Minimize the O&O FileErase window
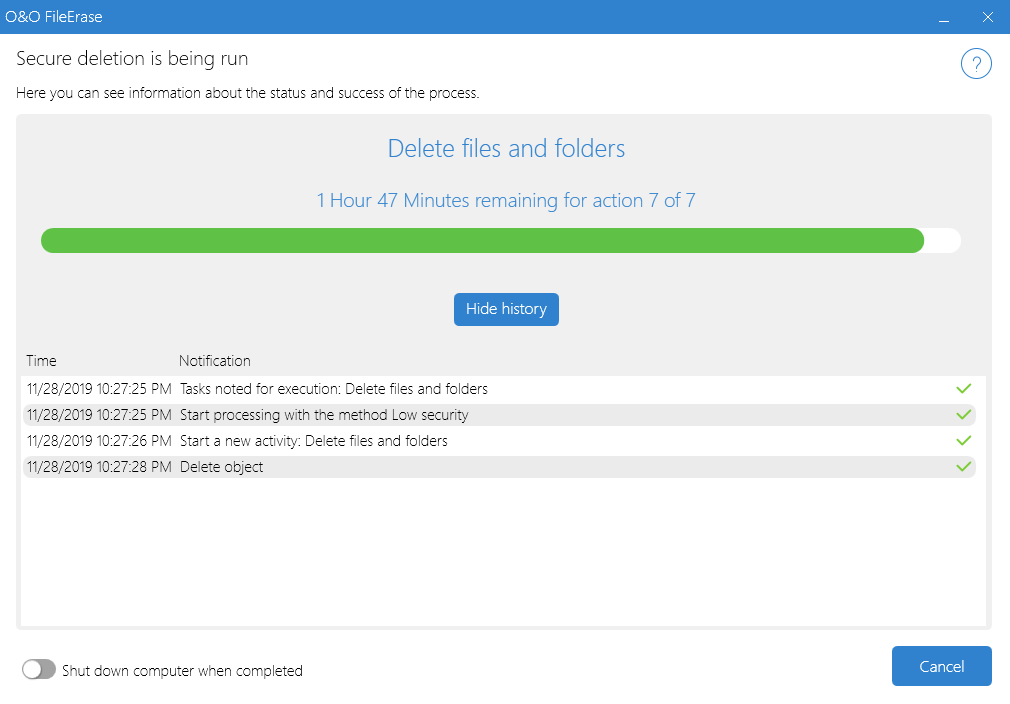This screenshot has width=1010, height=704. point(943,17)
